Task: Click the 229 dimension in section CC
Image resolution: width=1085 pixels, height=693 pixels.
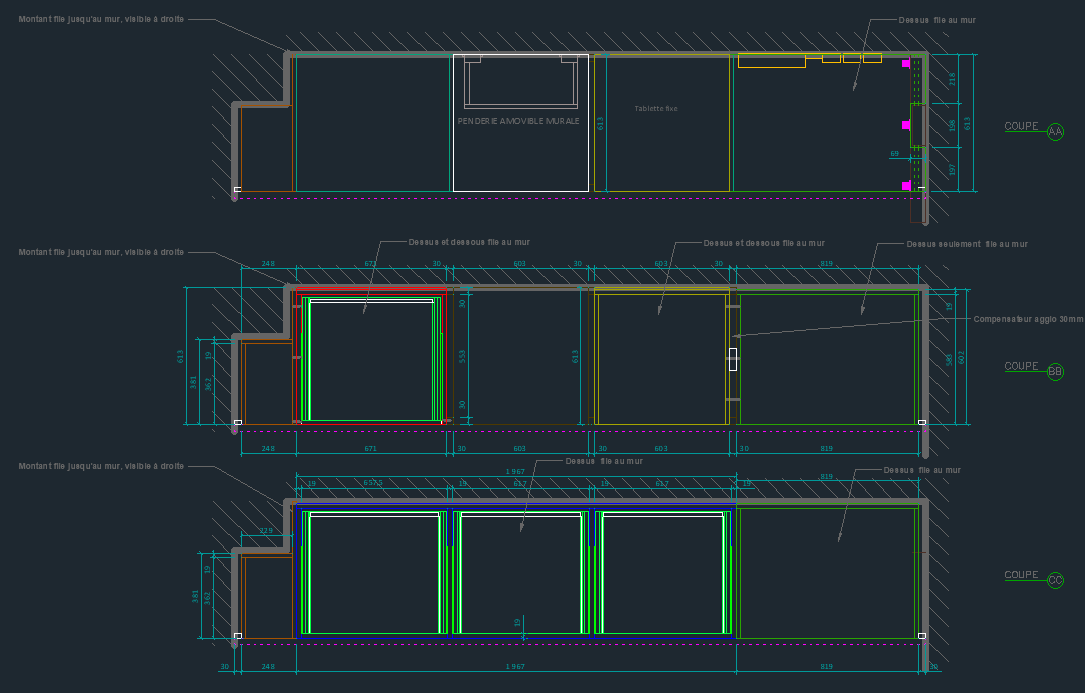Action: pyautogui.click(x=266, y=531)
